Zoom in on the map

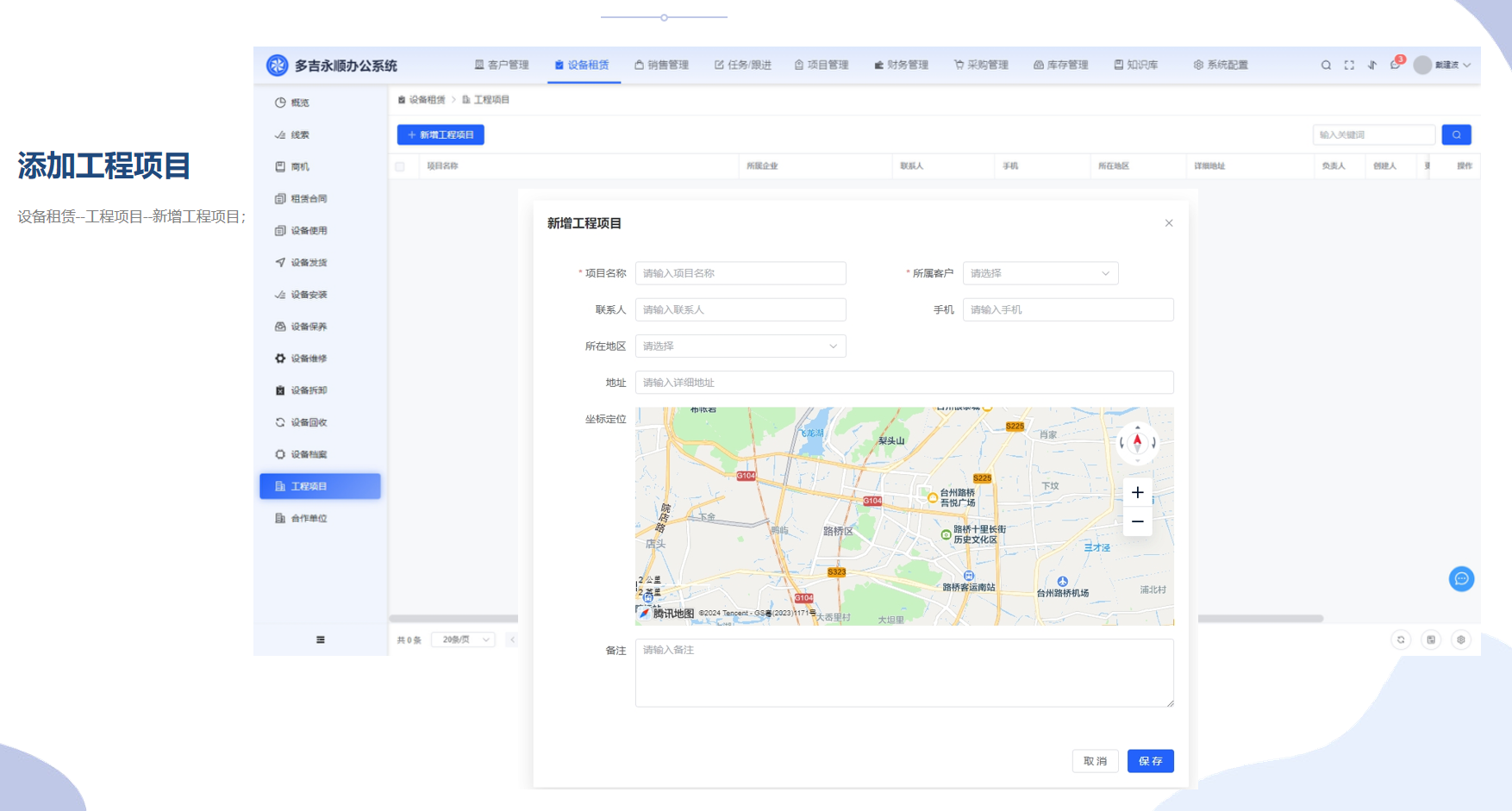[x=1138, y=493]
